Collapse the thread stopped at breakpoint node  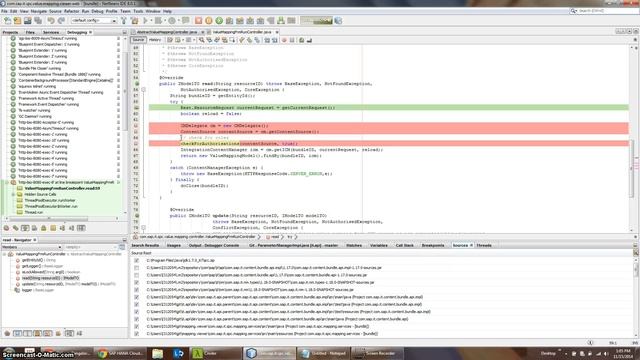[7, 182]
